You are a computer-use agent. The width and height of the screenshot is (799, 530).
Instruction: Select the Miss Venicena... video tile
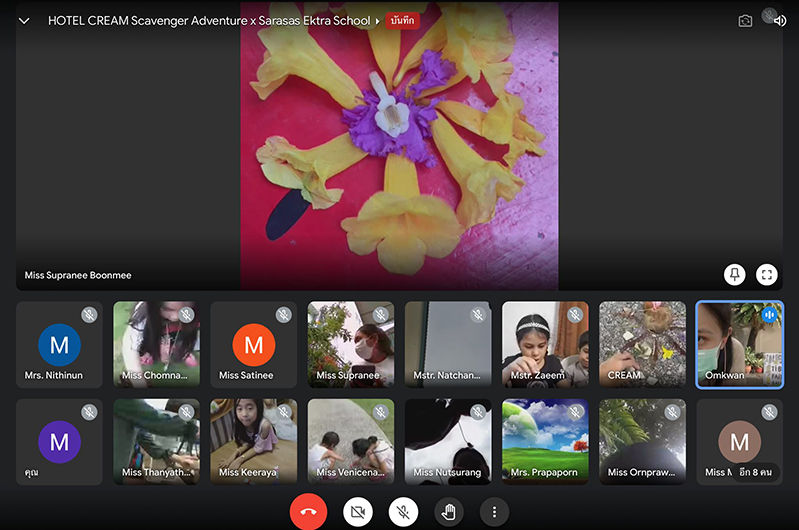point(351,442)
